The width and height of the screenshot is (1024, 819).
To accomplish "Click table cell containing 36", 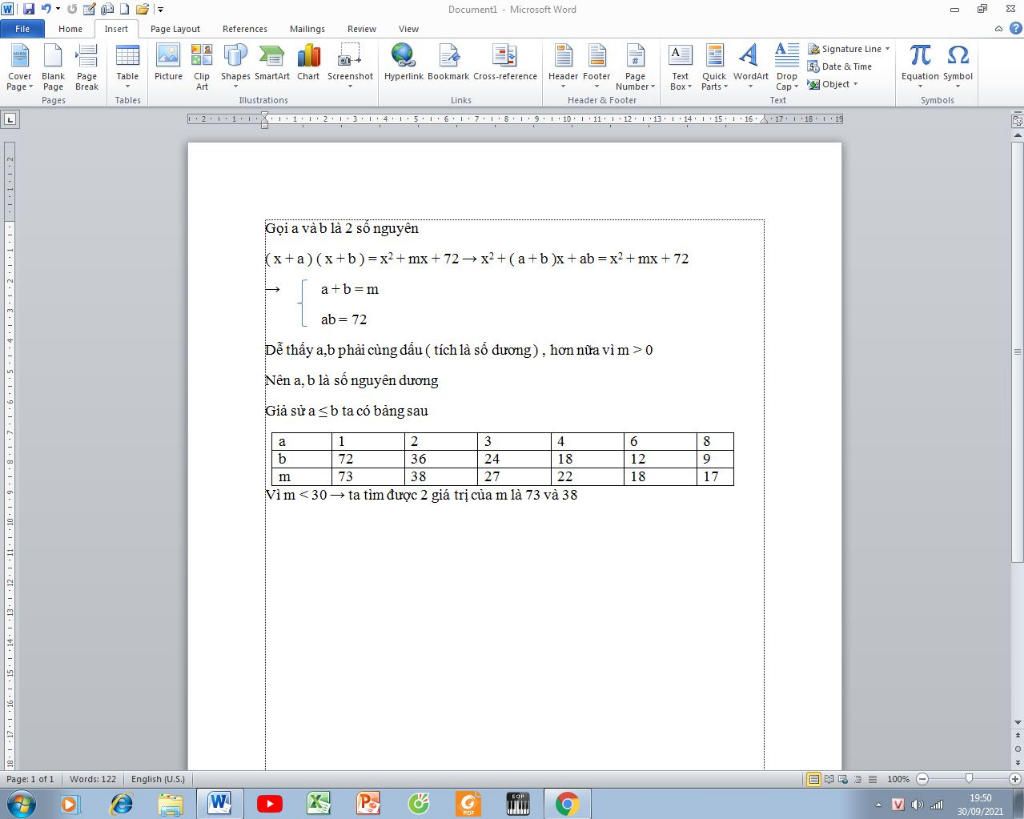I will click(x=441, y=458).
